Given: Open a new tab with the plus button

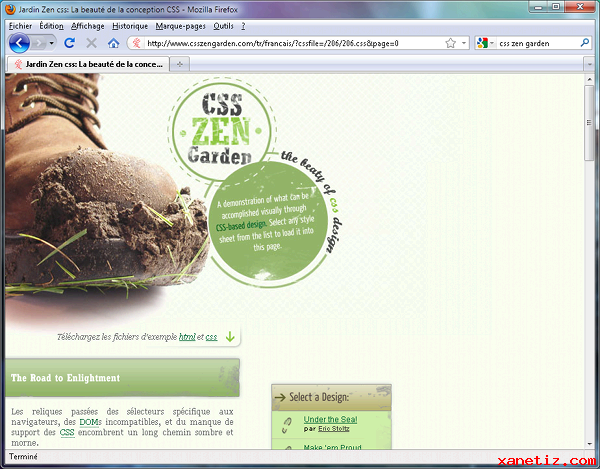Looking at the screenshot, I should (179, 64).
